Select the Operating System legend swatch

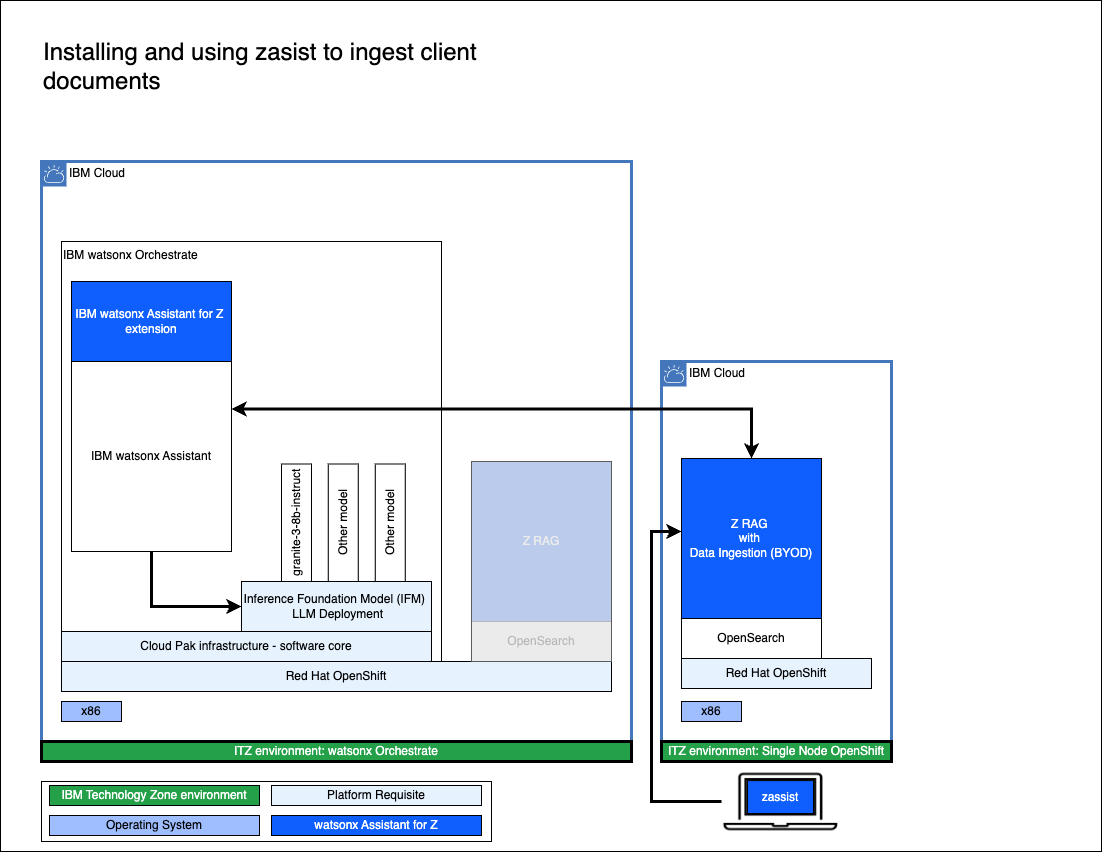(154, 826)
